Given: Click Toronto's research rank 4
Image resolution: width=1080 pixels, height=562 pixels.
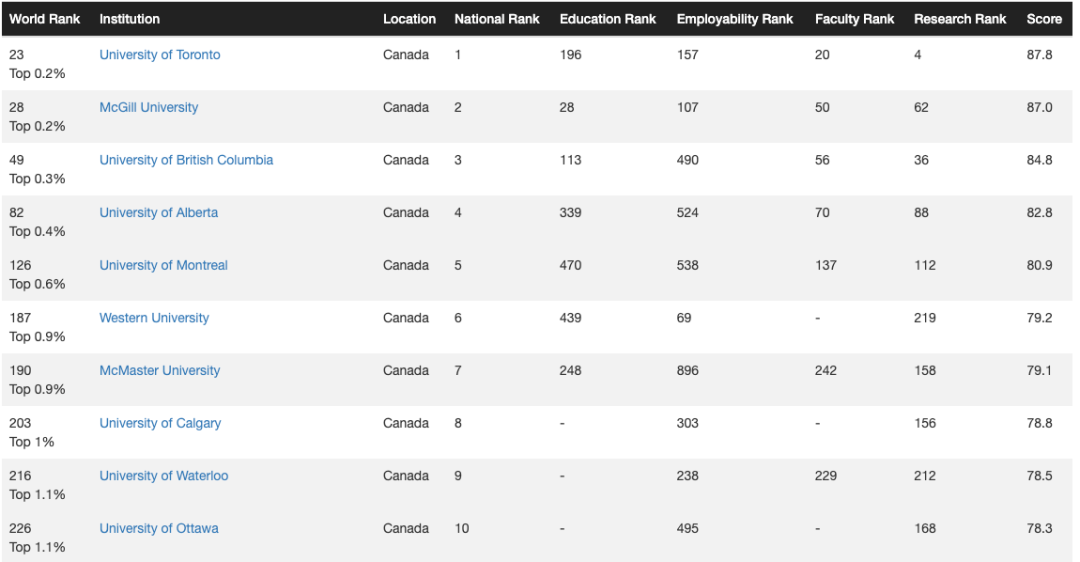Looking at the screenshot, I should (x=917, y=54).
